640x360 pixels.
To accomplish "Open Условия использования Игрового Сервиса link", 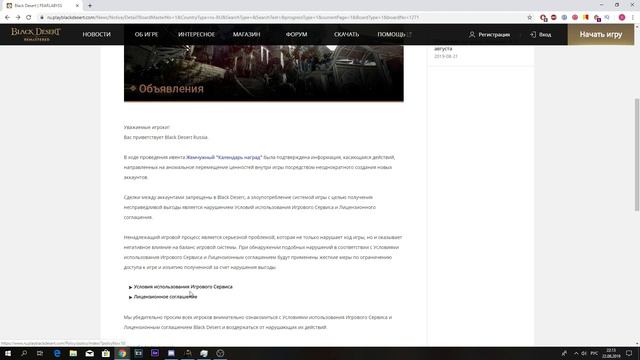I will [183, 287].
